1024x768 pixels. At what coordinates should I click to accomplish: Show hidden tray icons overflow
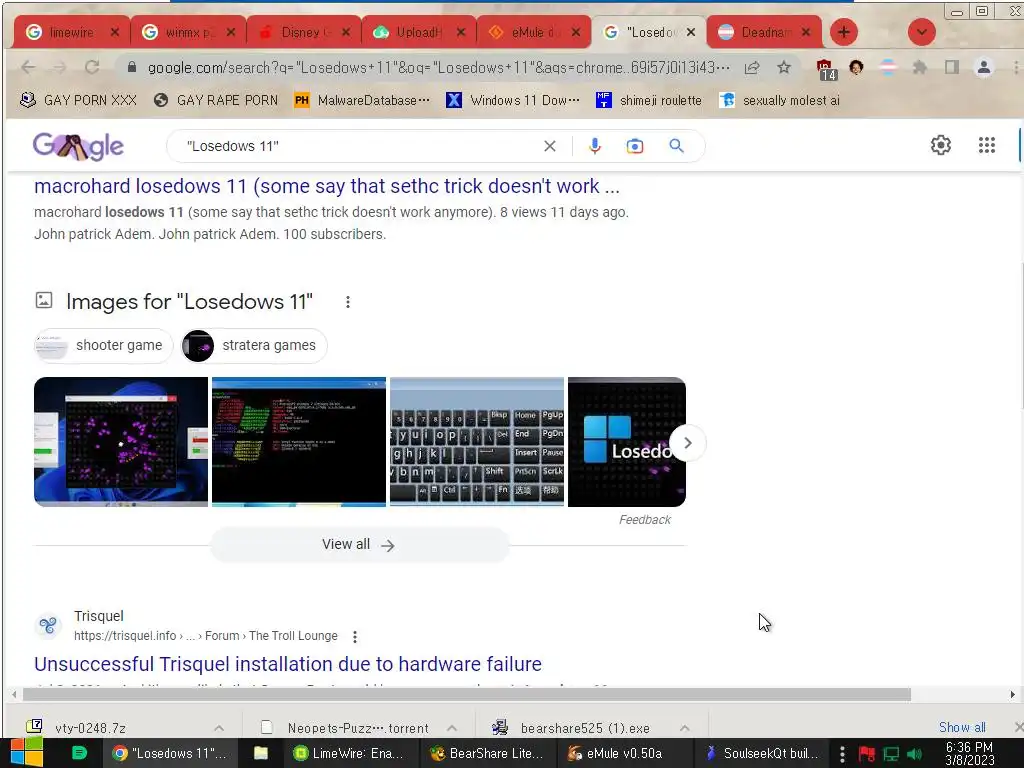click(x=842, y=754)
